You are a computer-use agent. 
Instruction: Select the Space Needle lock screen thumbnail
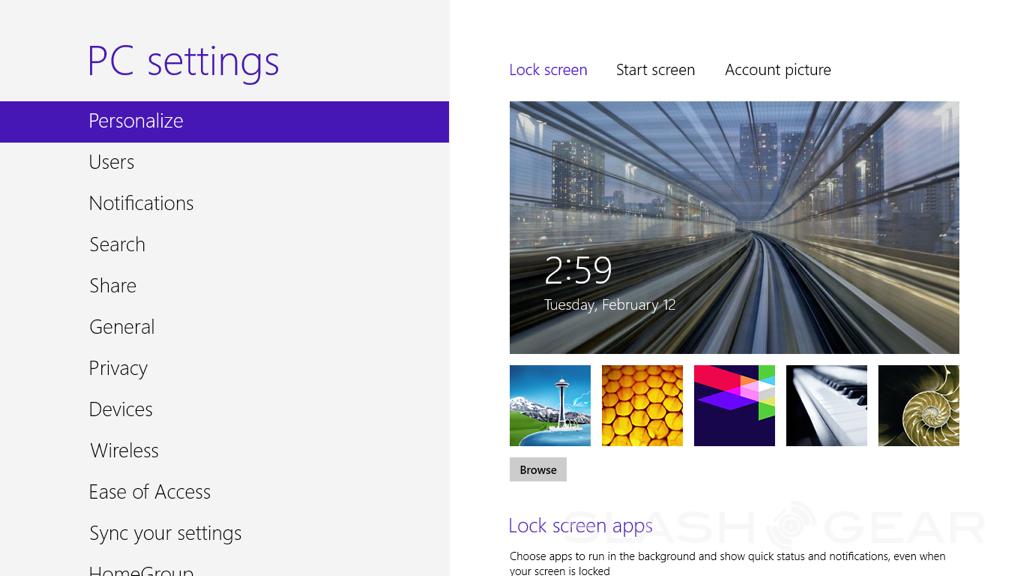(x=550, y=405)
